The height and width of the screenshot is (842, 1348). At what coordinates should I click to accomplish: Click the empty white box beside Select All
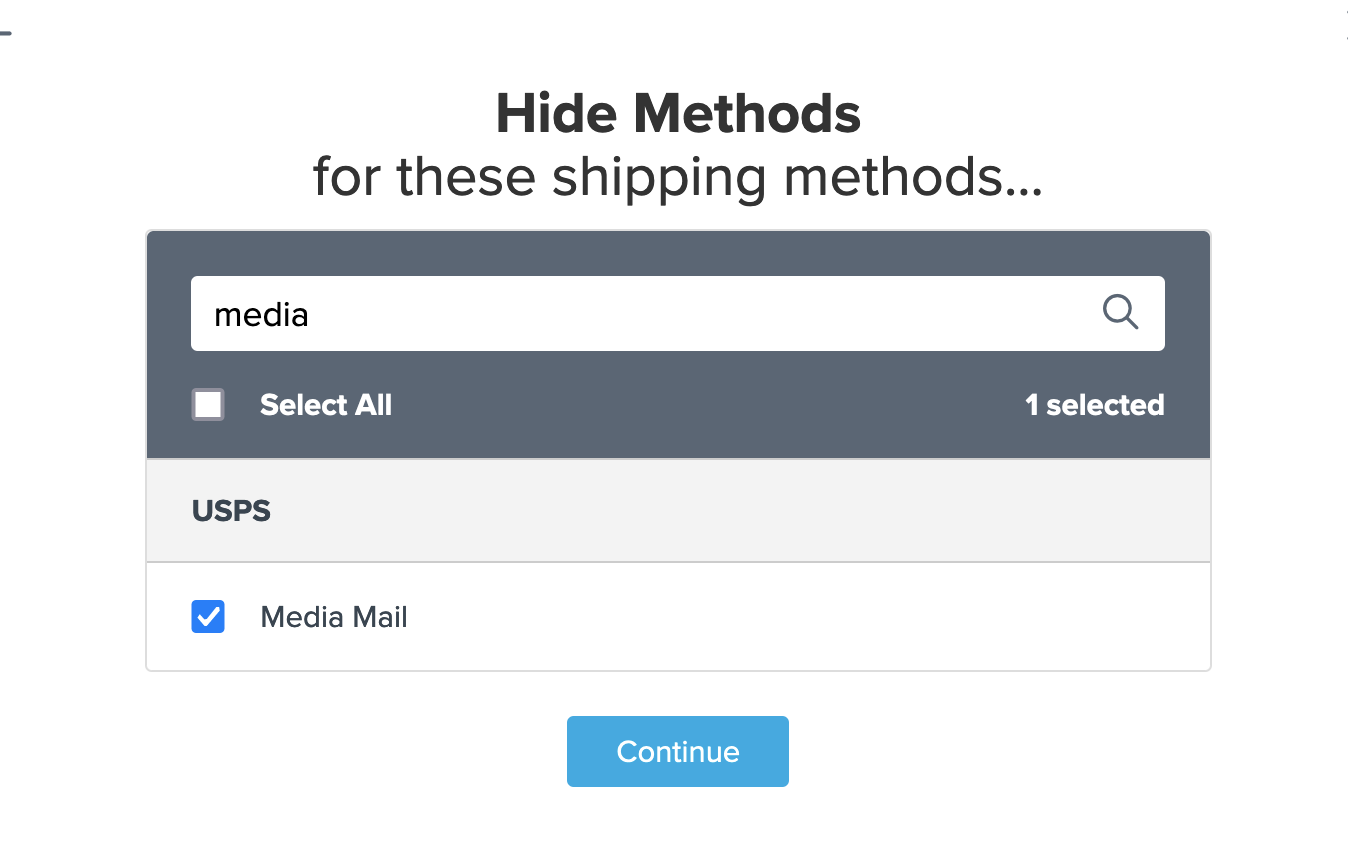(208, 405)
